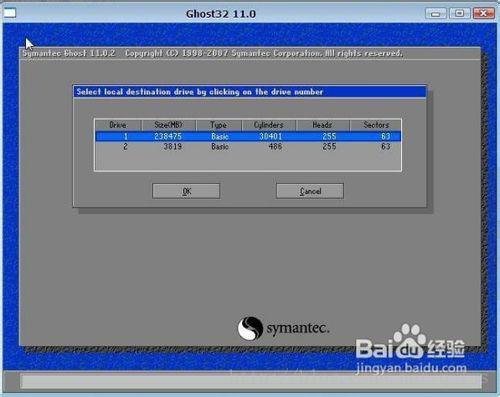Click the Size(MB) column header
Viewport: 500px width, 397px height.
point(169,125)
